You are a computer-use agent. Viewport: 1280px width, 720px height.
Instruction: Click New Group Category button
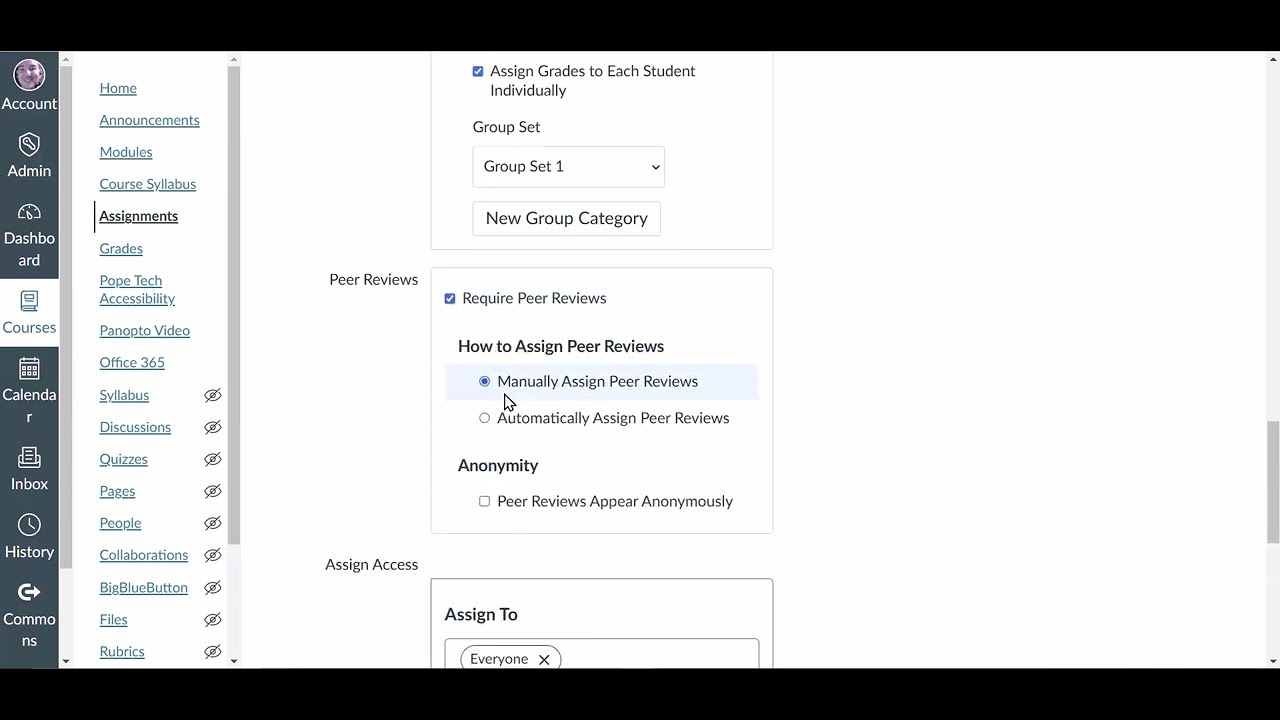click(566, 218)
